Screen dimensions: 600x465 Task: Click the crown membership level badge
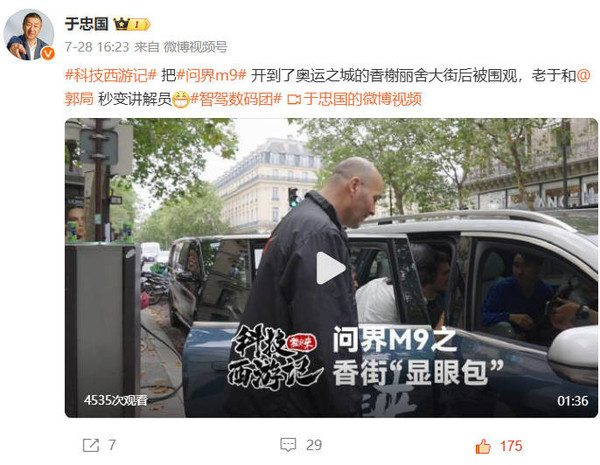tap(132, 24)
